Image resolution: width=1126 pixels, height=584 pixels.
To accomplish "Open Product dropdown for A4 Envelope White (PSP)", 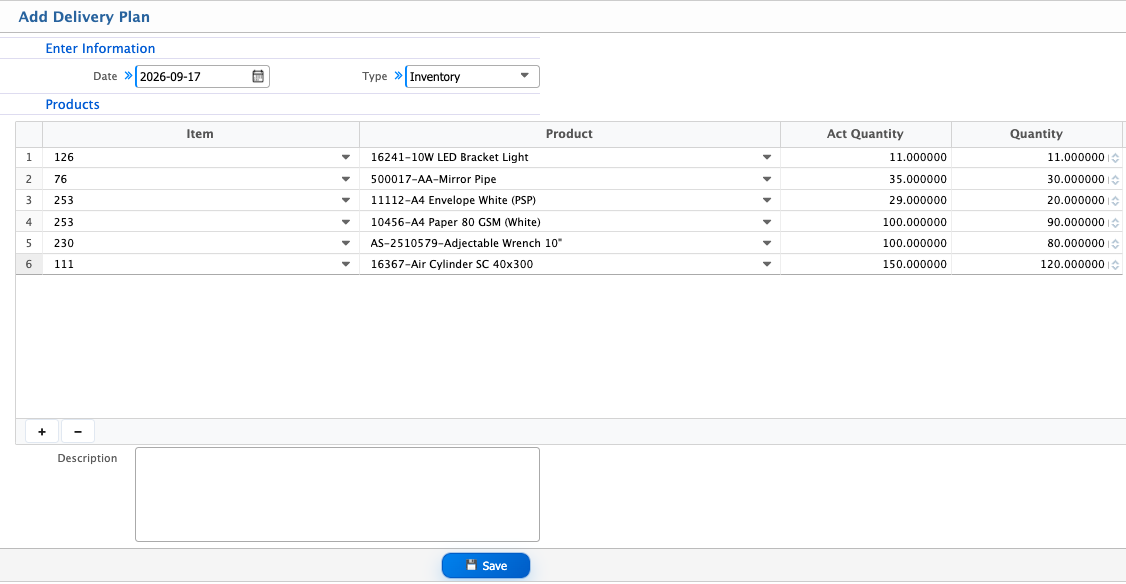I will click(766, 200).
